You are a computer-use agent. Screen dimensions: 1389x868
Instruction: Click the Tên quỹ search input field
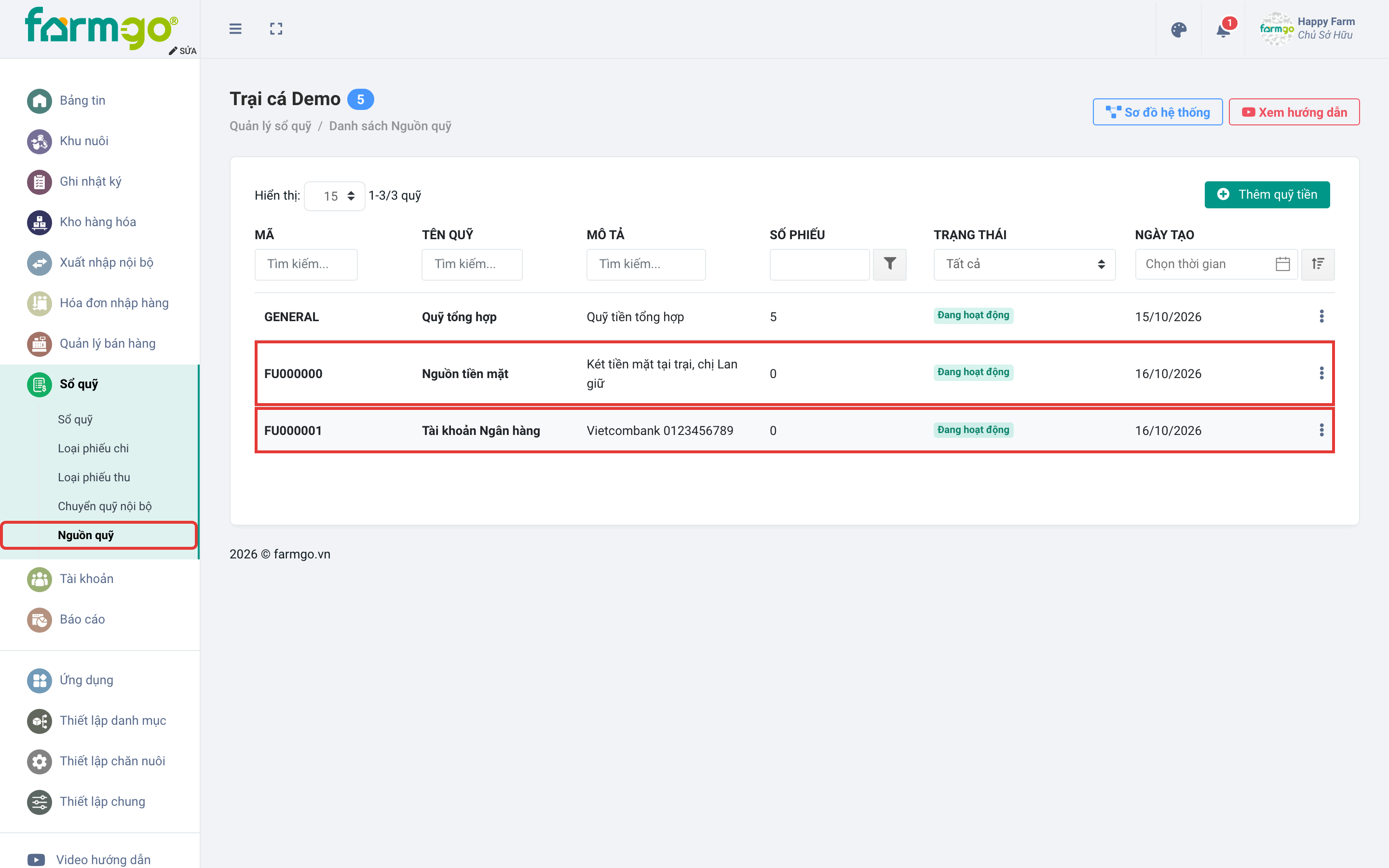pos(472,264)
